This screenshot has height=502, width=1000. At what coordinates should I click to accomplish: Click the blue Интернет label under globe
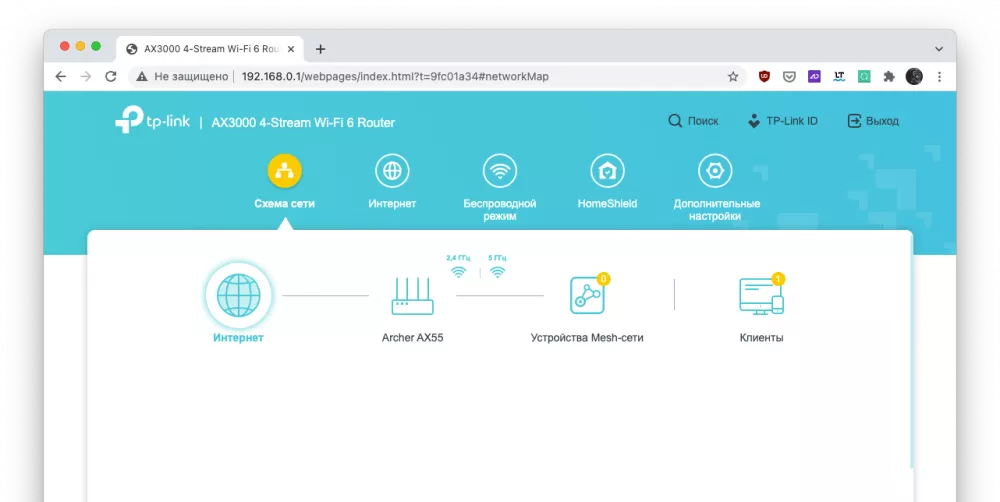[x=239, y=338]
